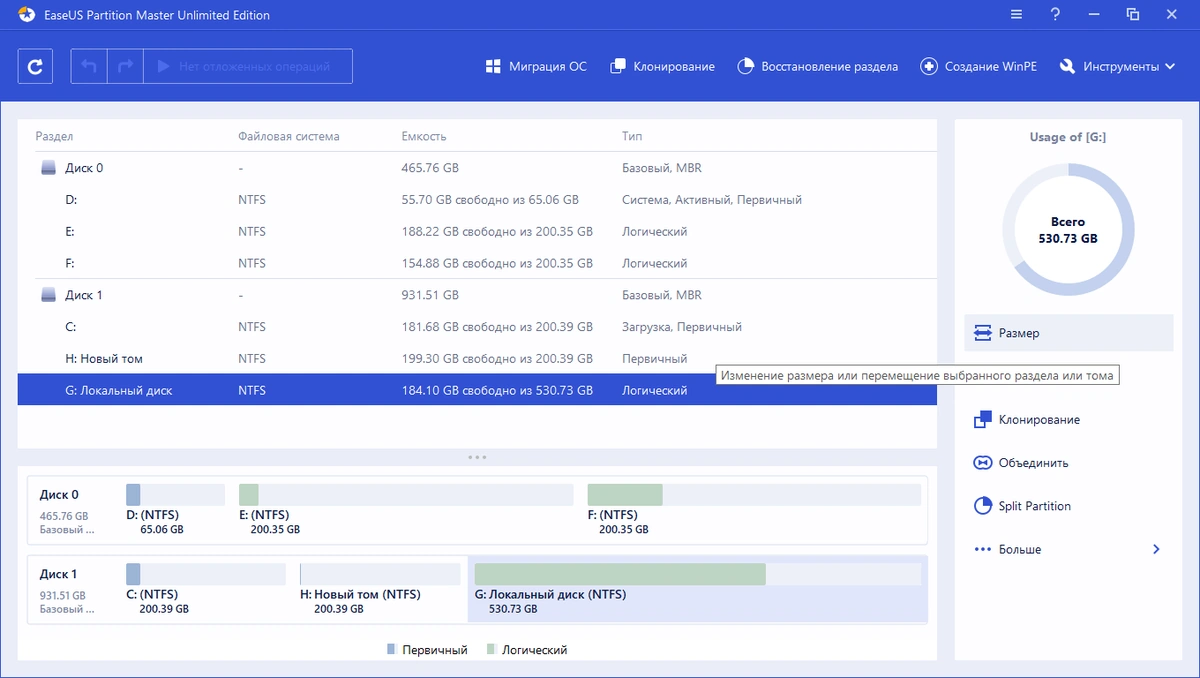Select G: Локальный диск block in disk map
The width and height of the screenshot is (1200, 678).
point(698,588)
